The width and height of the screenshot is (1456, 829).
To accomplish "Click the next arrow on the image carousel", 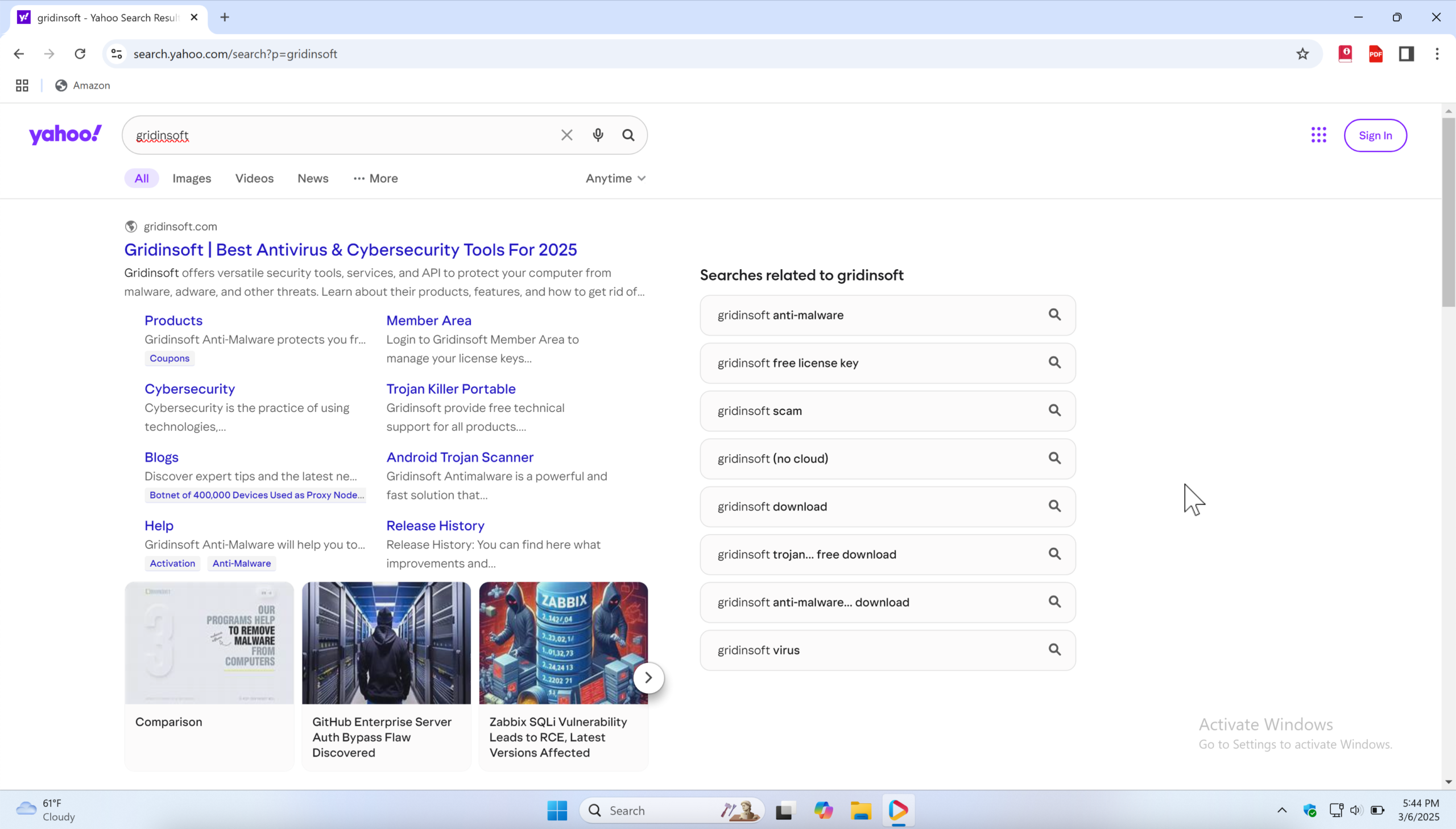I will pos(648,678).
